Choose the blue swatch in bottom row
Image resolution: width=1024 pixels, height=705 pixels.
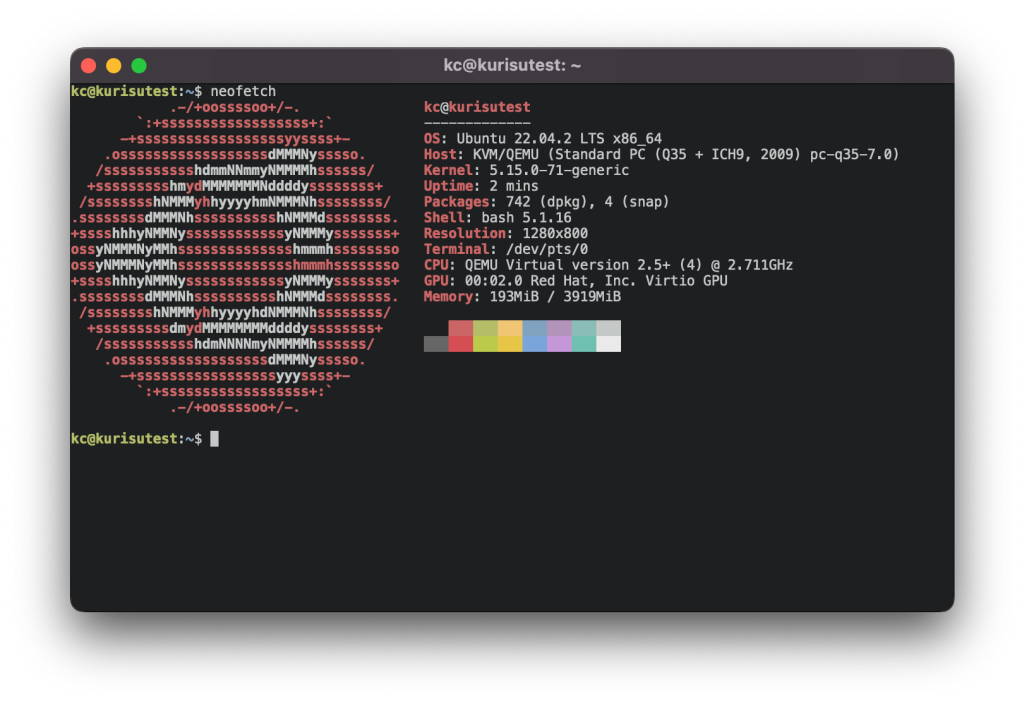click(534, 344)
